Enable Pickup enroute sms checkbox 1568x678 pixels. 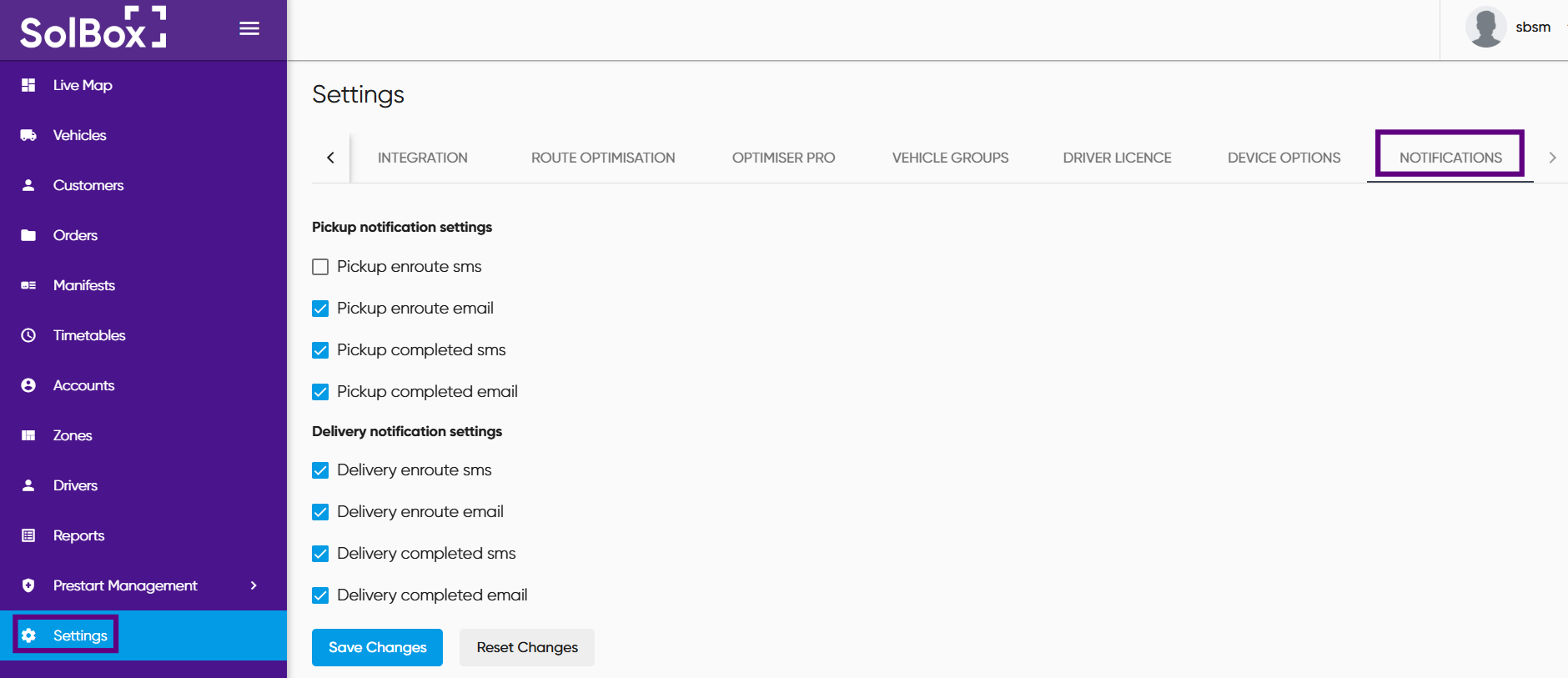320,267
